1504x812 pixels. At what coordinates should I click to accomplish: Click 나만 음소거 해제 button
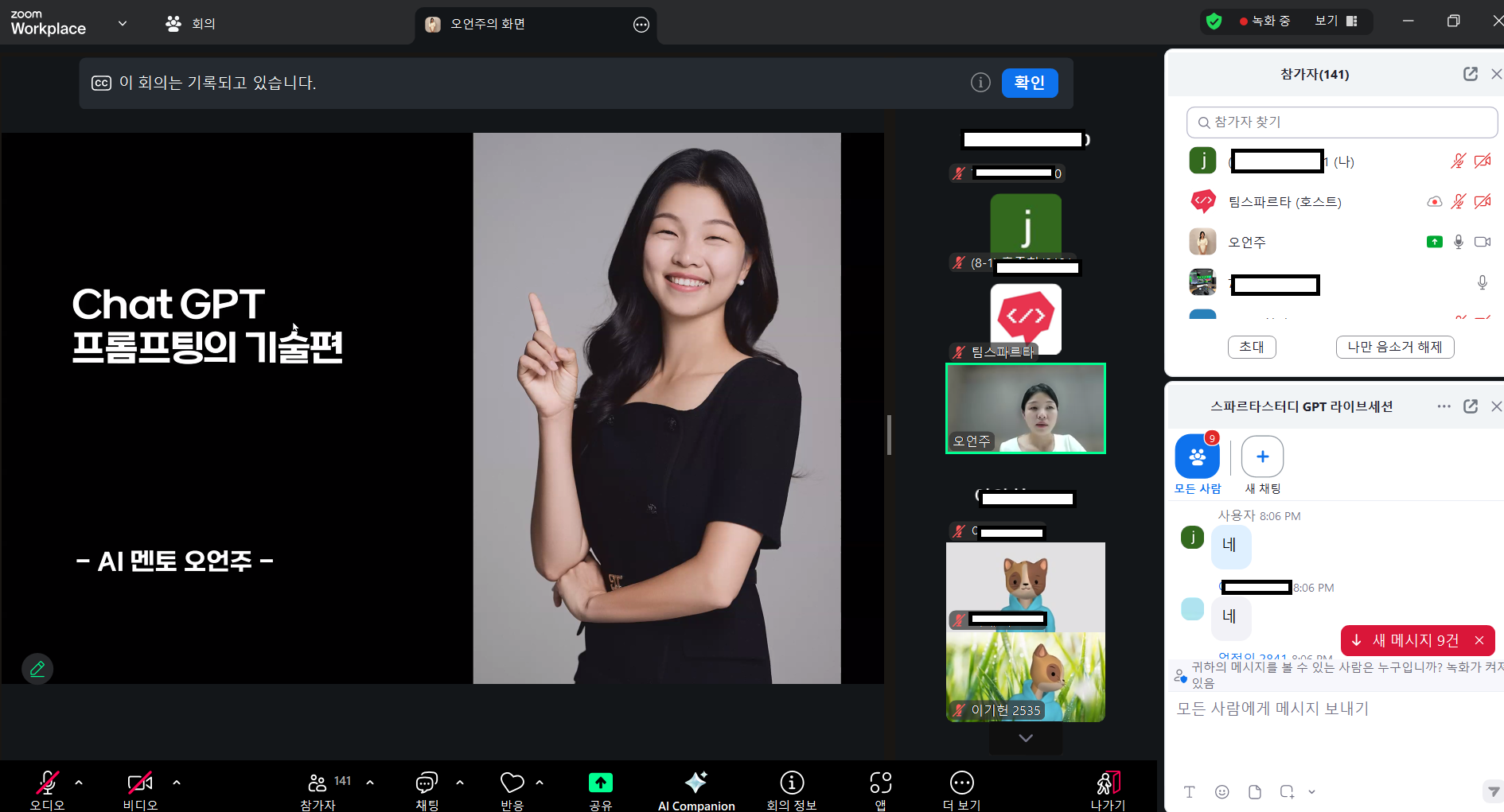tap(1395, 347)
